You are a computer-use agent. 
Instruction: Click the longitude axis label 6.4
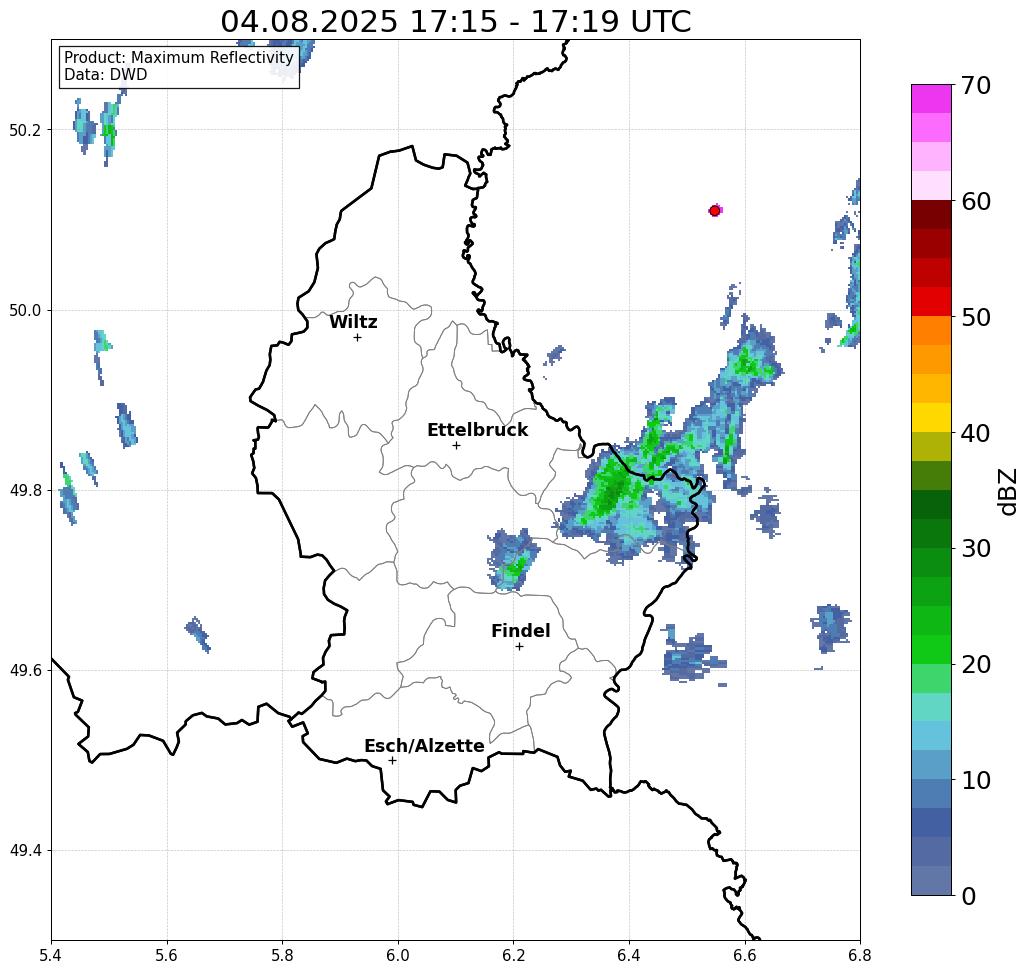[629, 955]
